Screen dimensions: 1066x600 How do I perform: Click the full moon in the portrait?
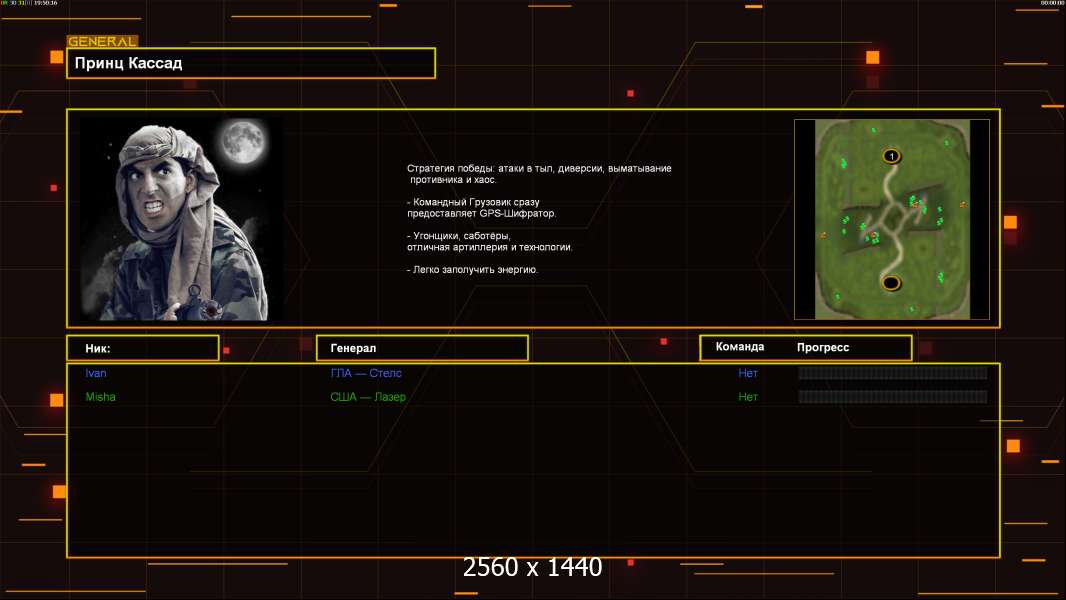[x=241, y=141]
